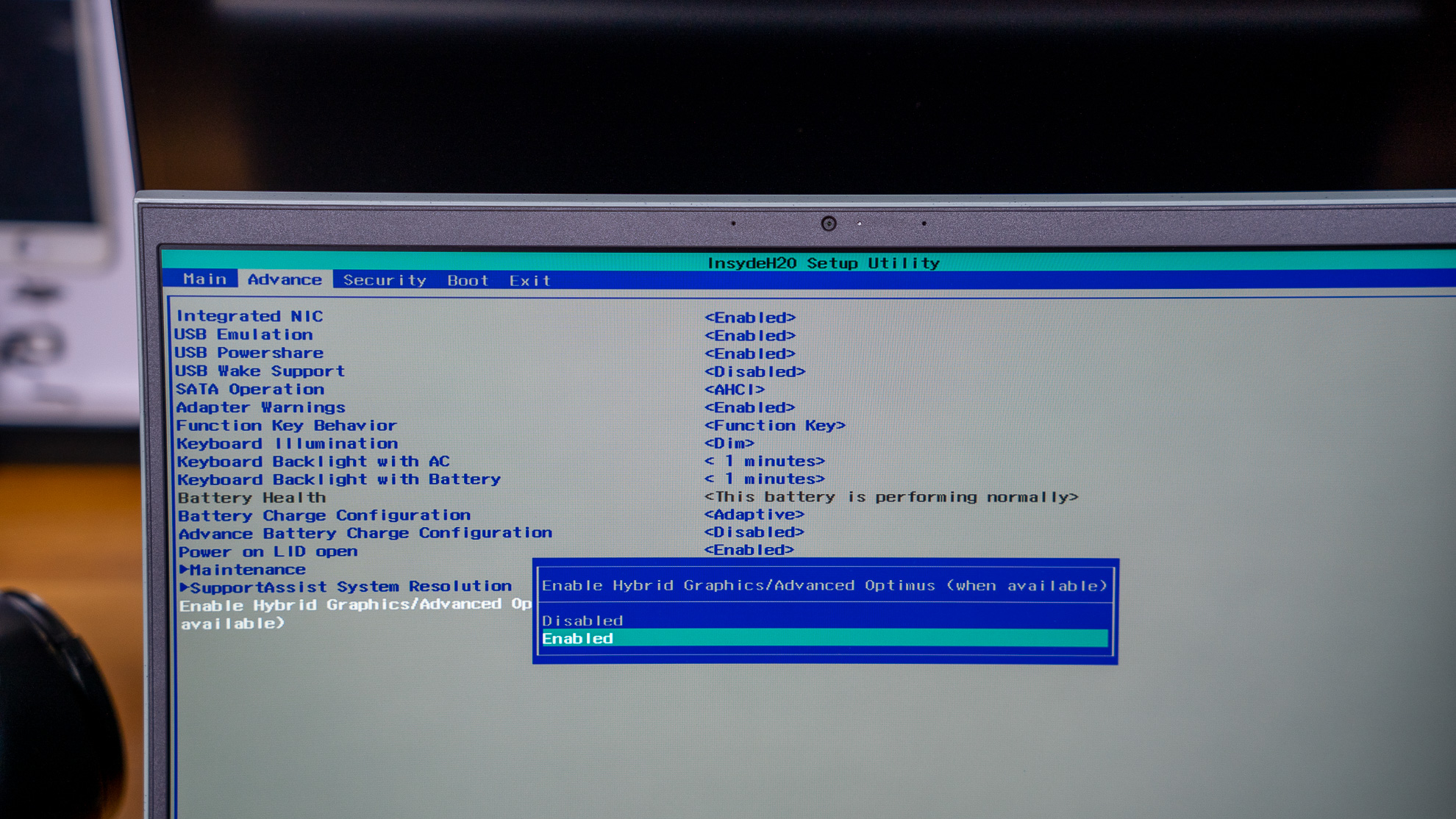Open the Exit tab
The height and width of the screenshot is (819, 1456).
(529, 280)
